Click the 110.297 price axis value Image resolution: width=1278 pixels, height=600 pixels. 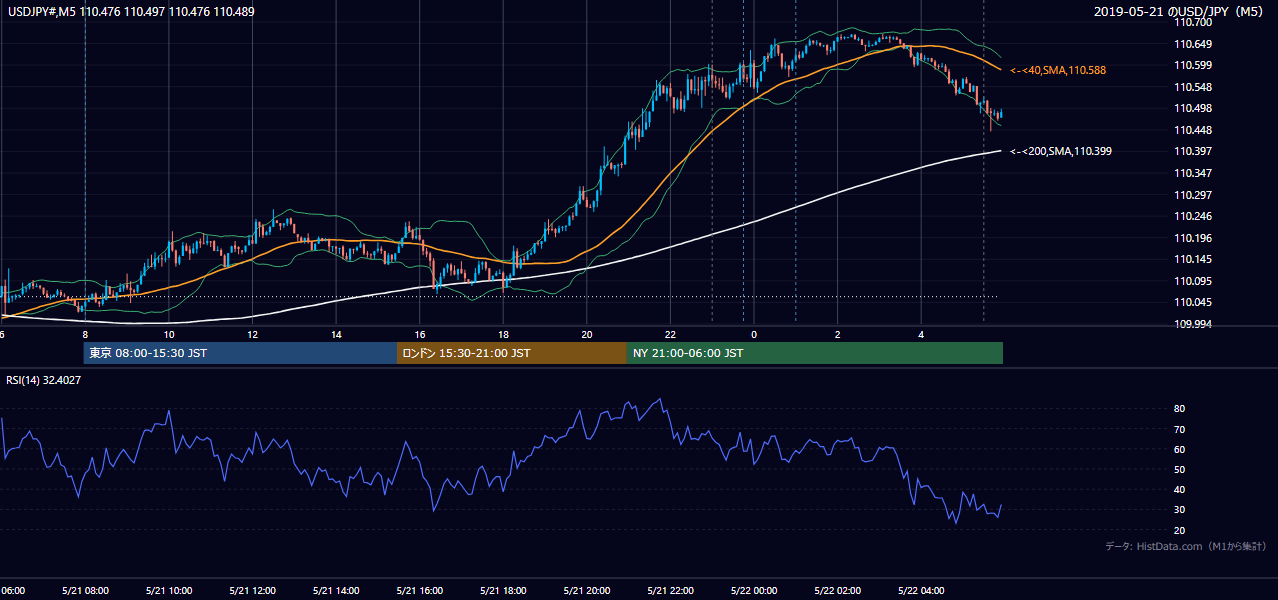(1194, 195)
